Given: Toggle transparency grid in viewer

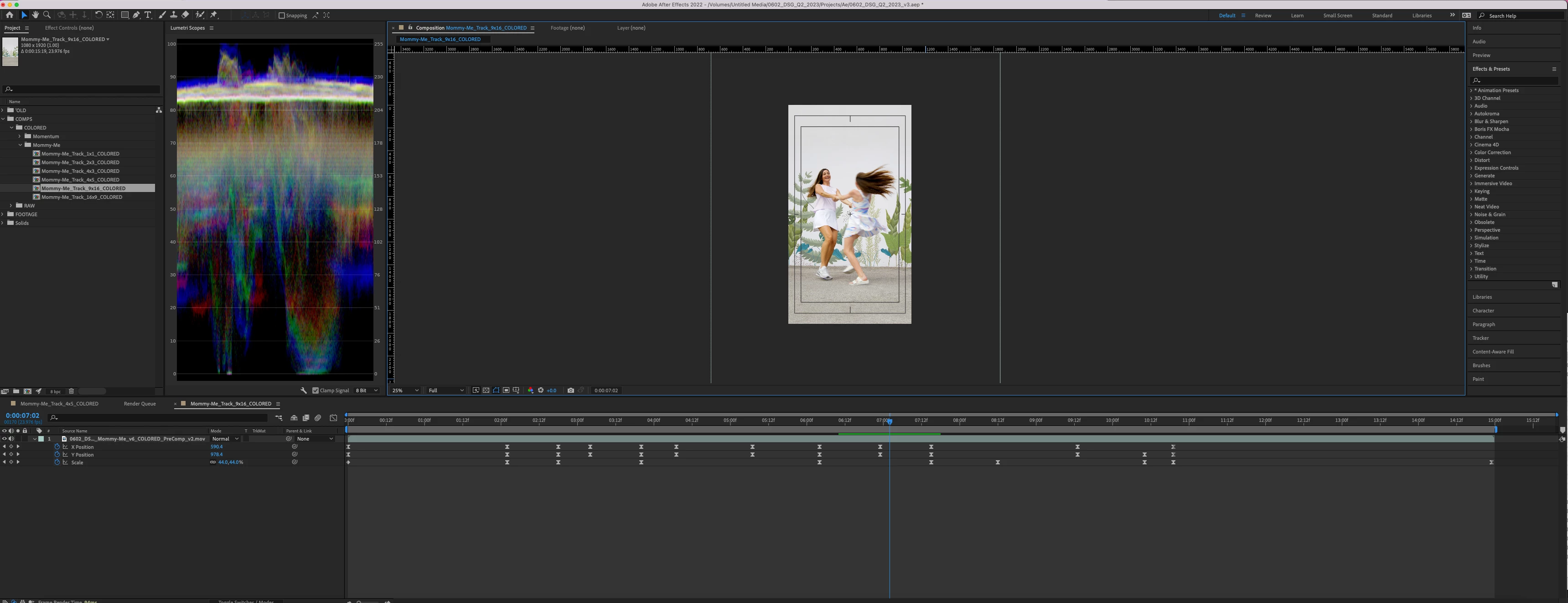Looking at the screenshot, I should [x=486, y=390].
